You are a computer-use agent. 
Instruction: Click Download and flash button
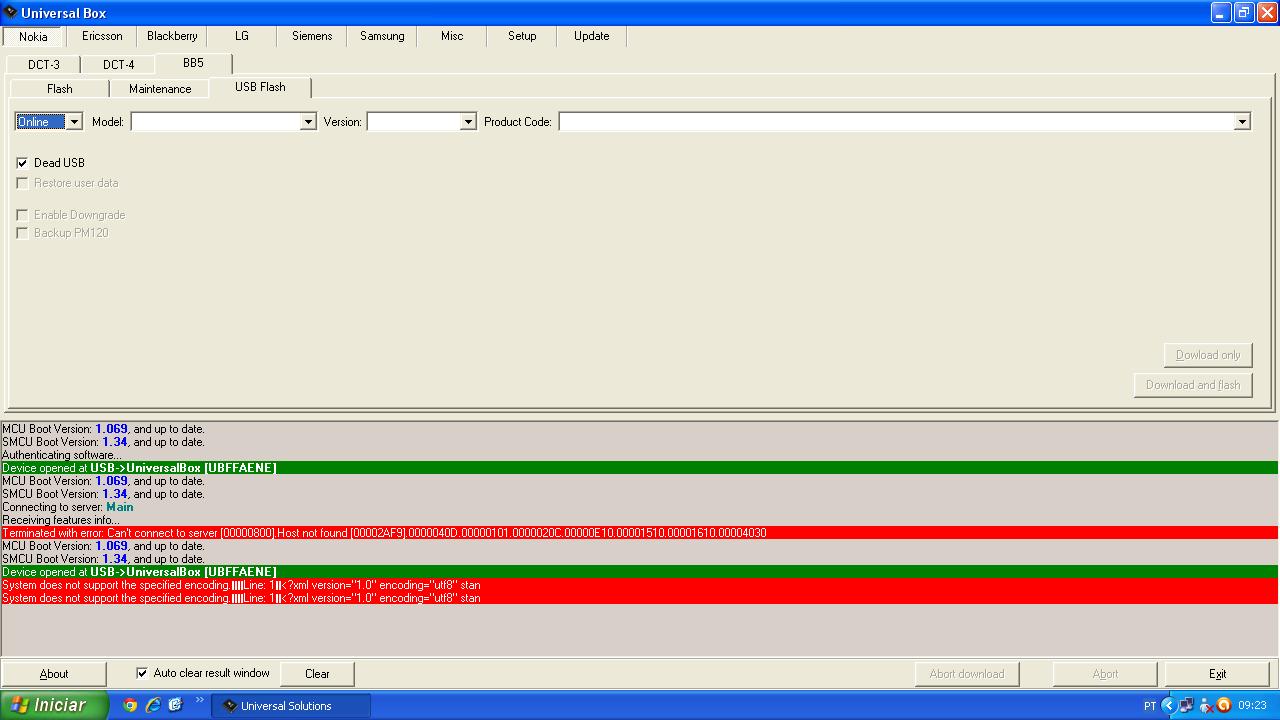1193,385
